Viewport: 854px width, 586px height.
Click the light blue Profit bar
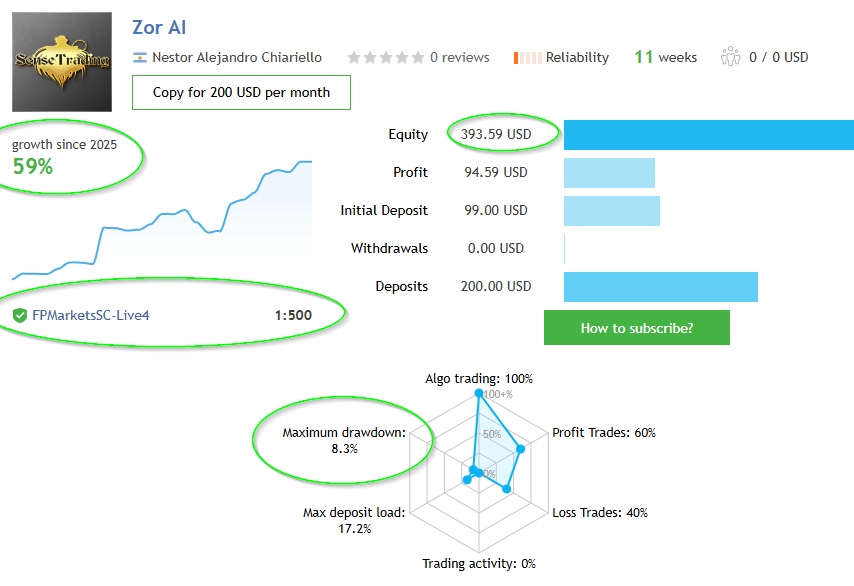click(609, 172)
